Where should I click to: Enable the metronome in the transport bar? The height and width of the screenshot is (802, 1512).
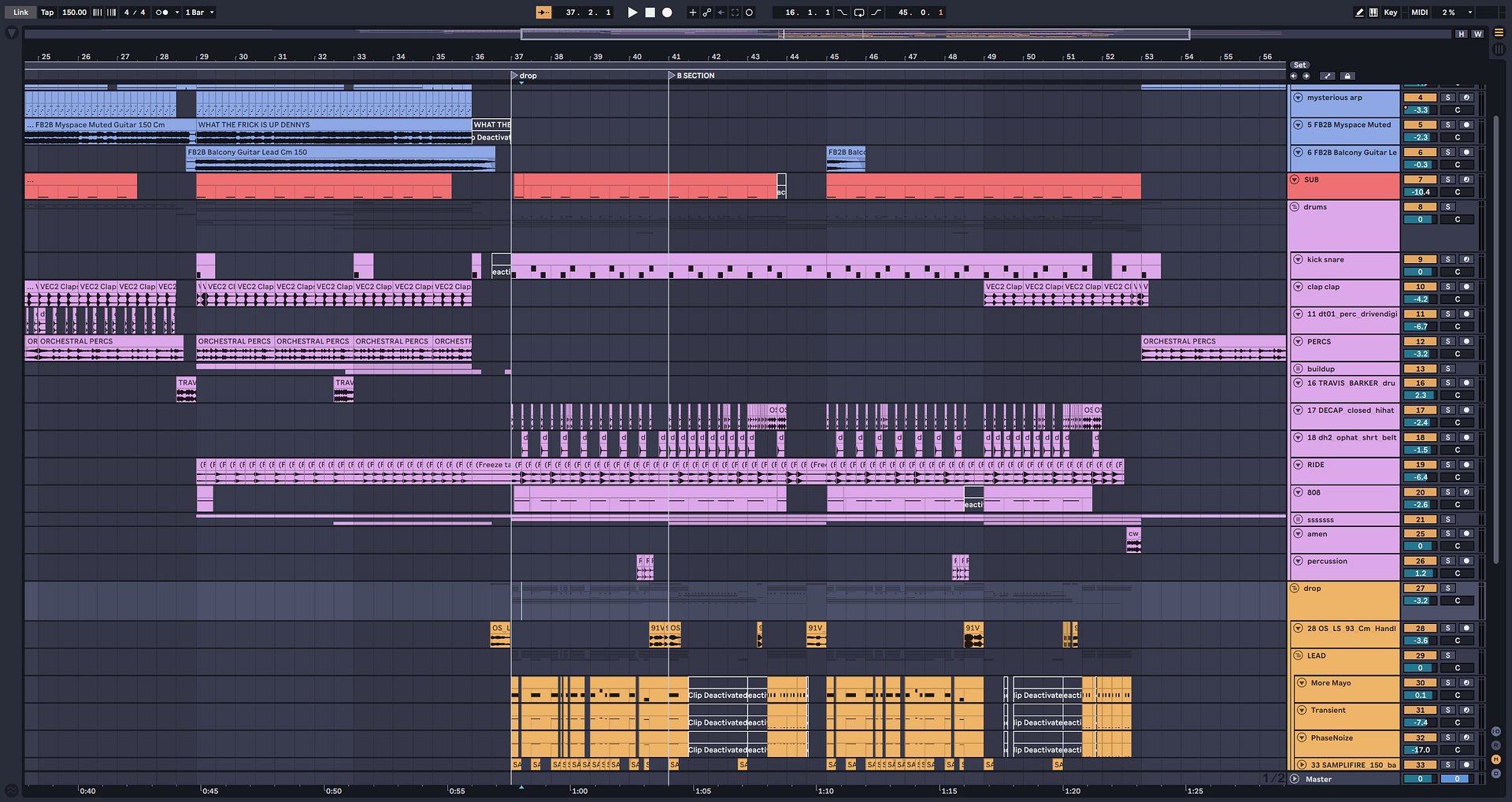163,12
